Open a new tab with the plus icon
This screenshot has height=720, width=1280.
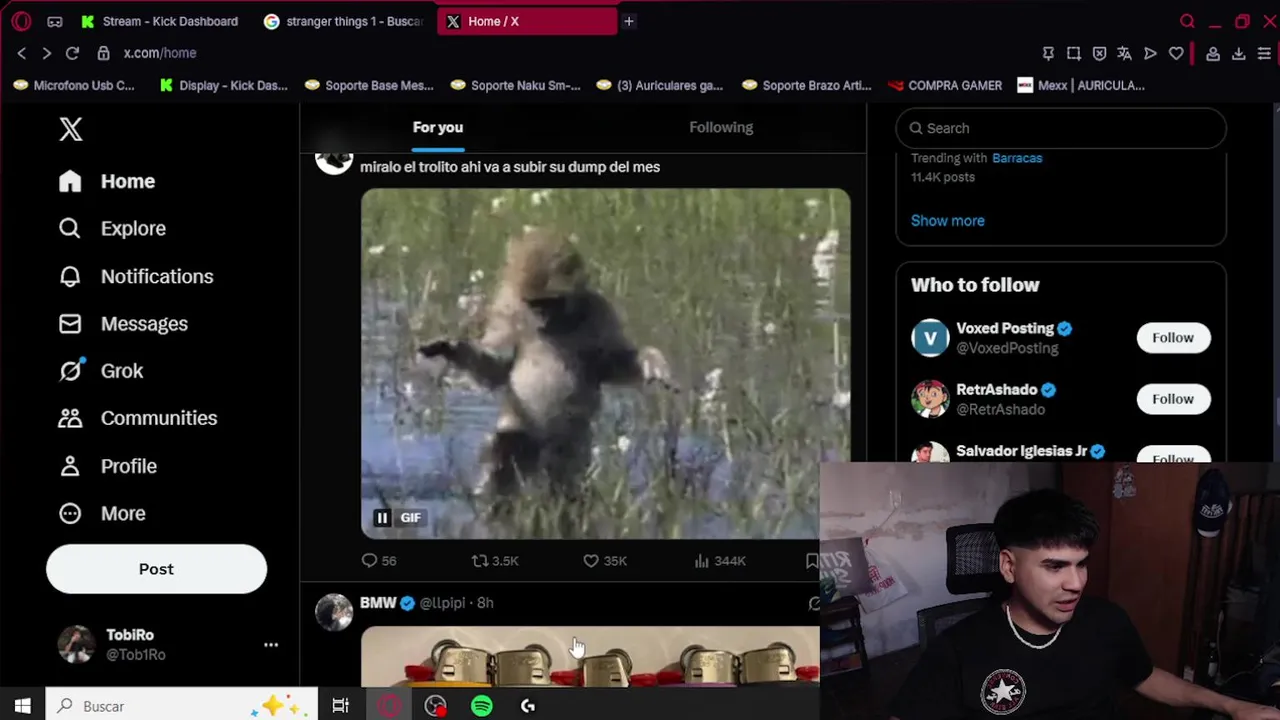[629, 21]
